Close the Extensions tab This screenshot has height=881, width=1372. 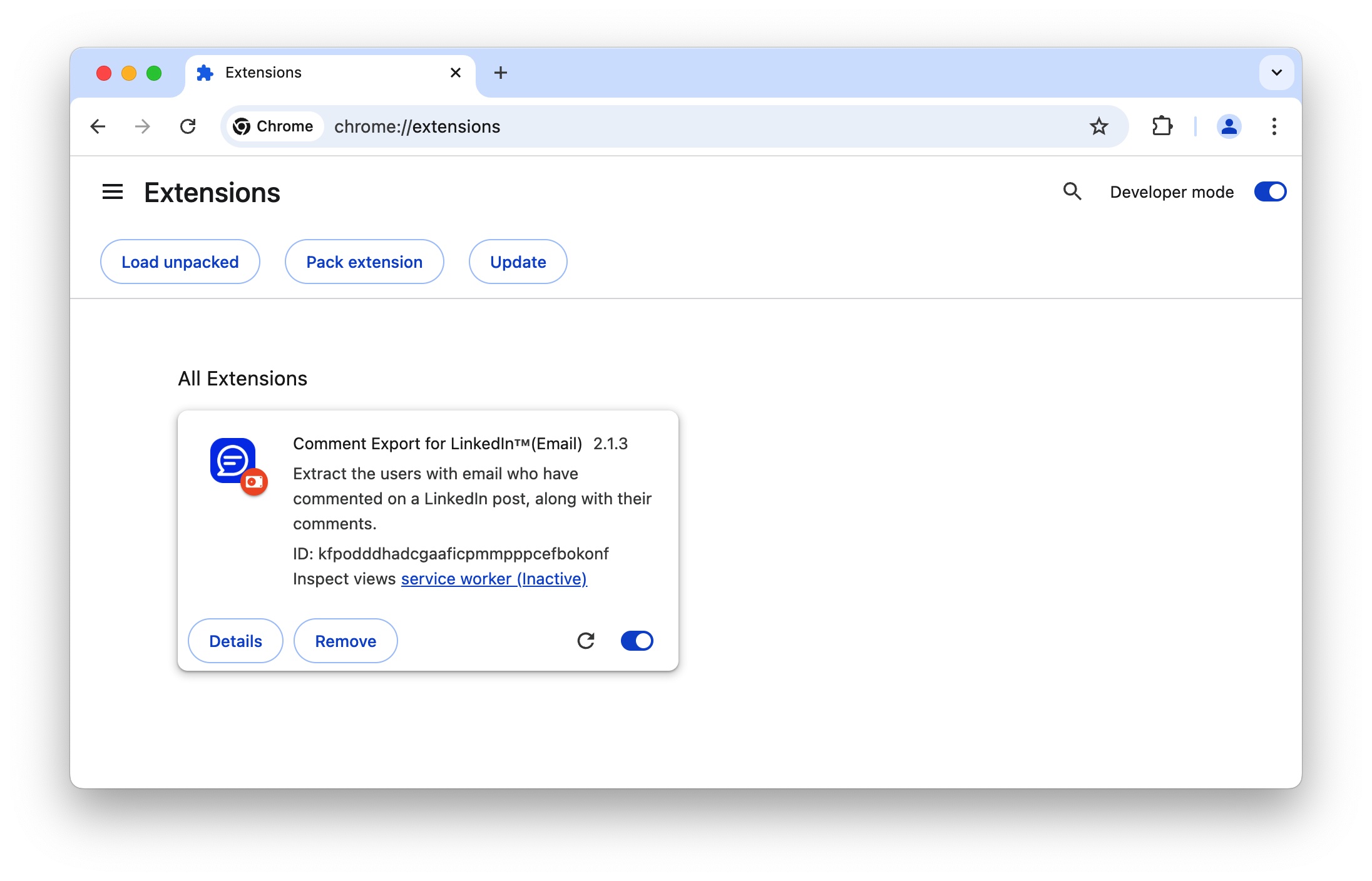point(456,73)
